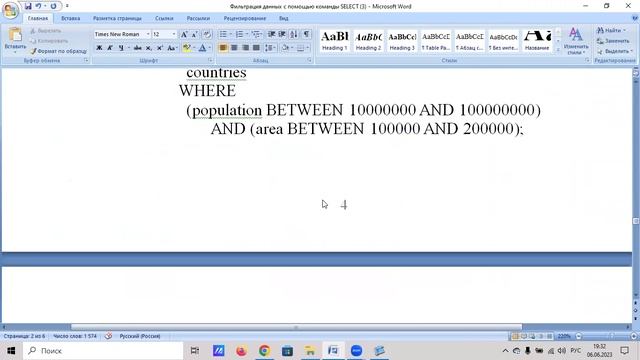Screen dimensions: 640x360
Task: Click the Заменить replace button
Action: click(613, 41)
